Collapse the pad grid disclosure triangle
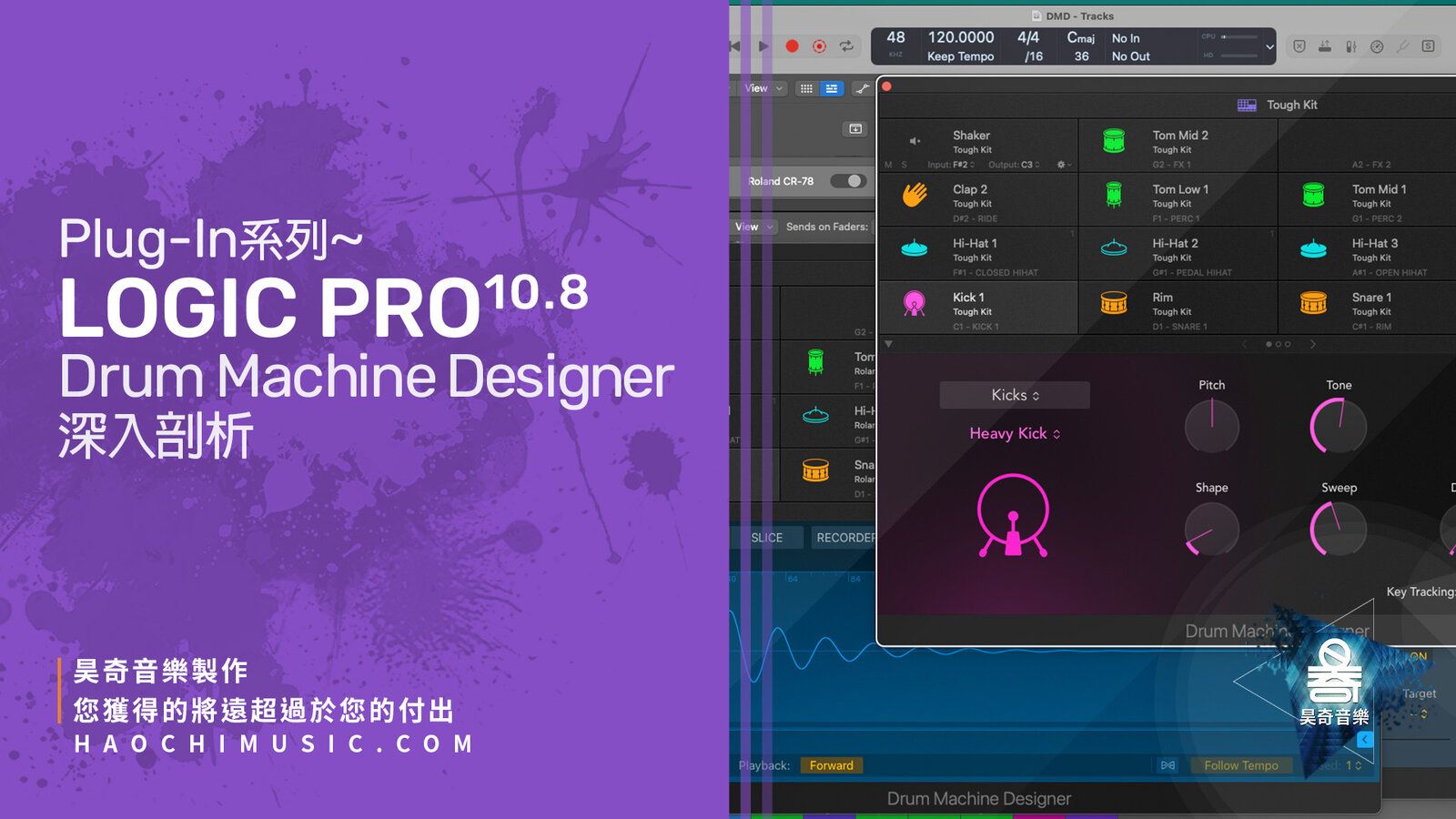This screenshot has width=1456, height=819. pyautogui.click(x=889, y=344)
